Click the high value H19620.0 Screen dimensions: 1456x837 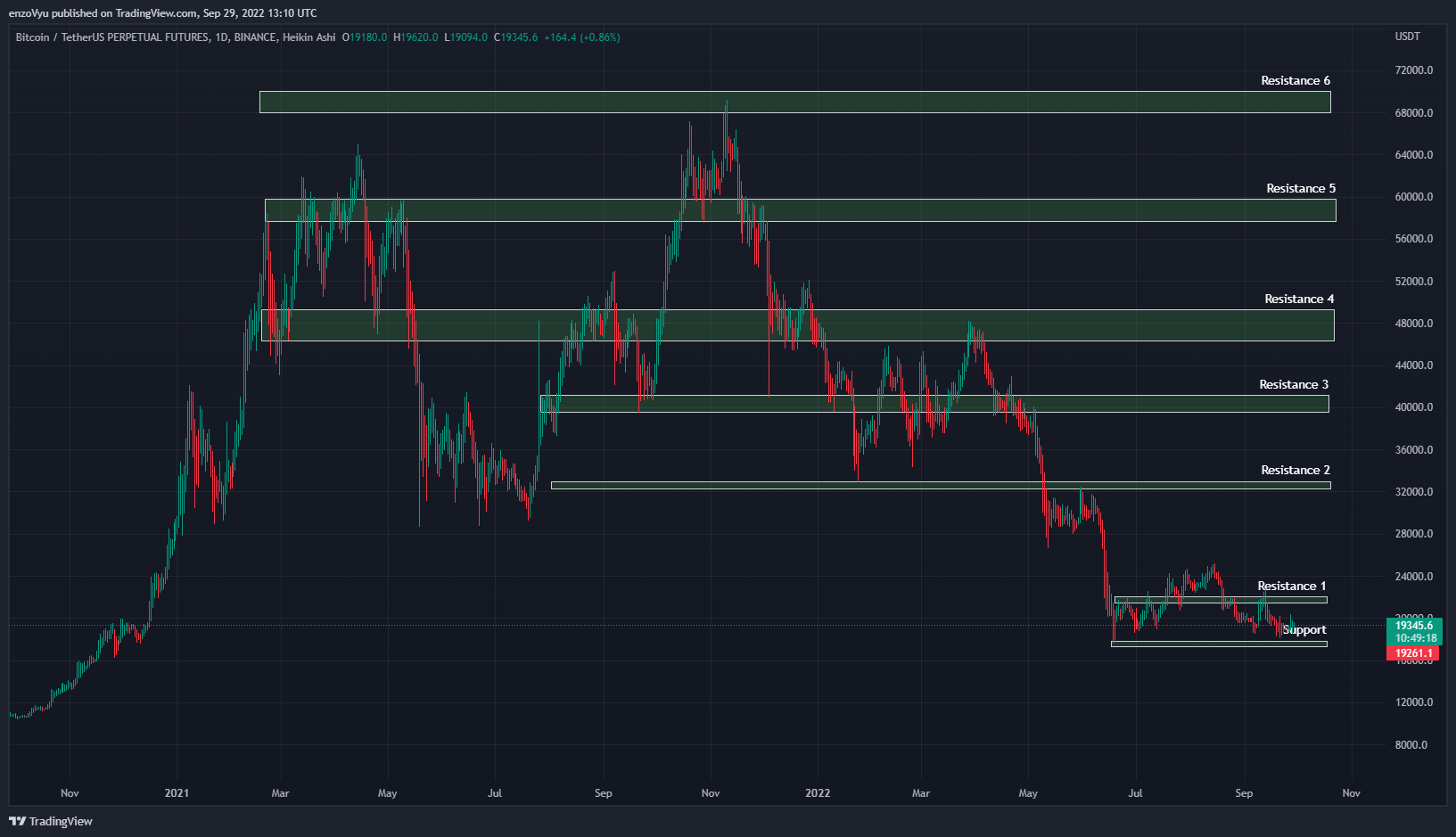tap(415, 37)
